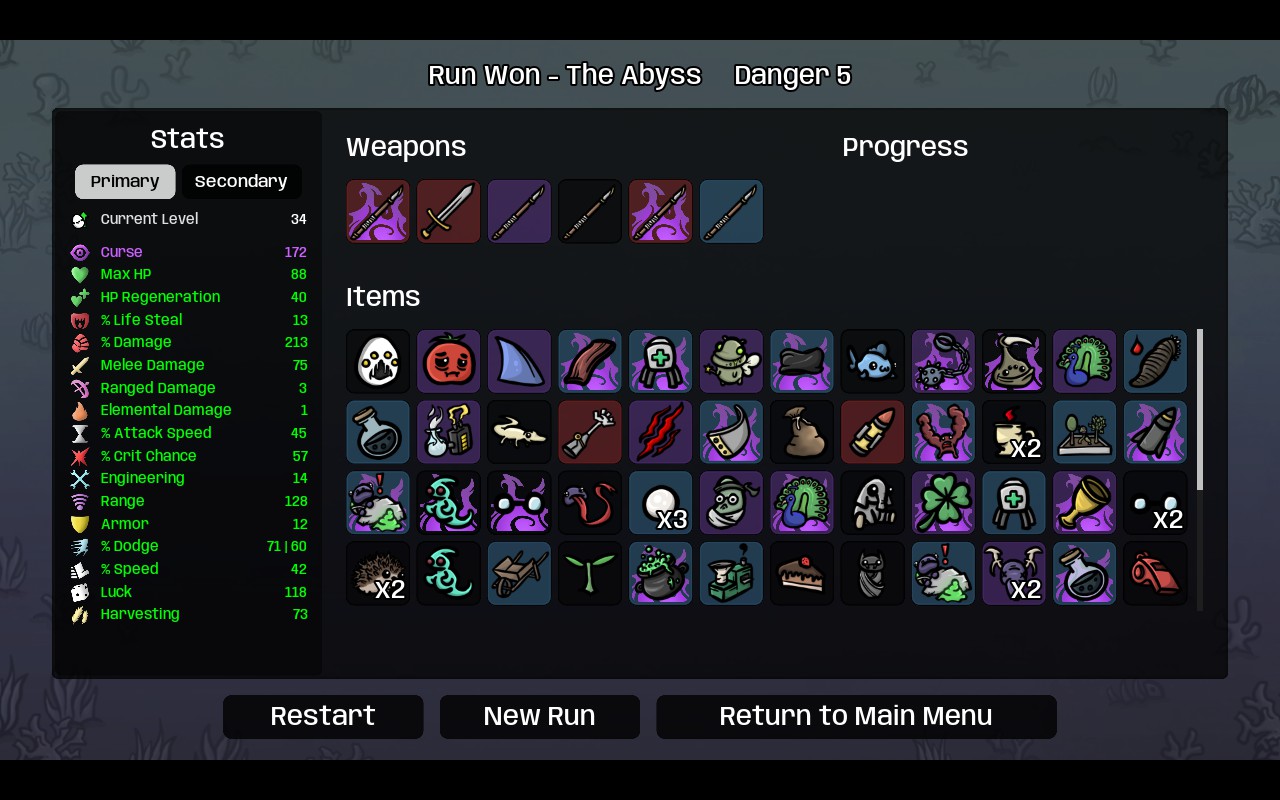The width and height of the screenshot is (1280, 800).
Task: Start a New Run
Action: point(540,716)
